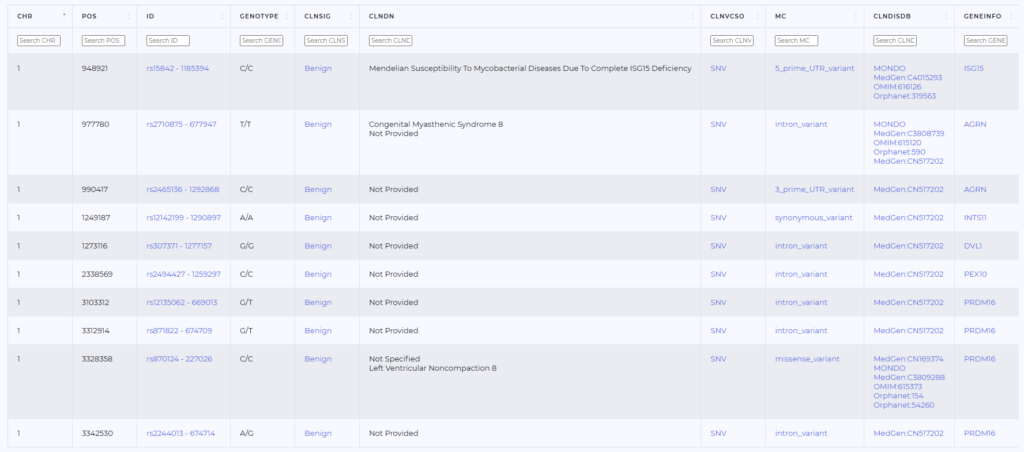This screenshot has height=452, width=1024.
Task: Focus the Search POS filter box
Action: [x=103, y=40]
